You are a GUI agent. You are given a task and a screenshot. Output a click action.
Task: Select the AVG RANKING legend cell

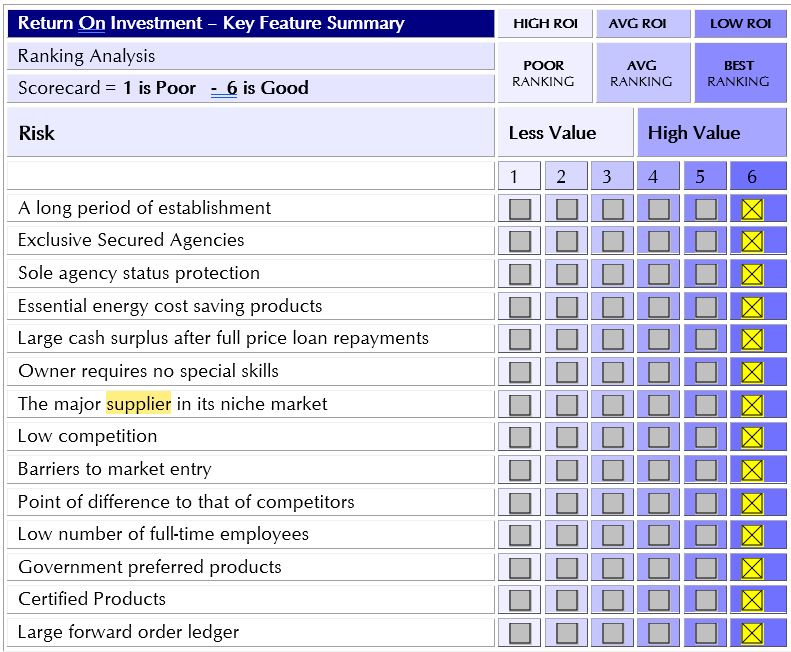pos(643,73)
